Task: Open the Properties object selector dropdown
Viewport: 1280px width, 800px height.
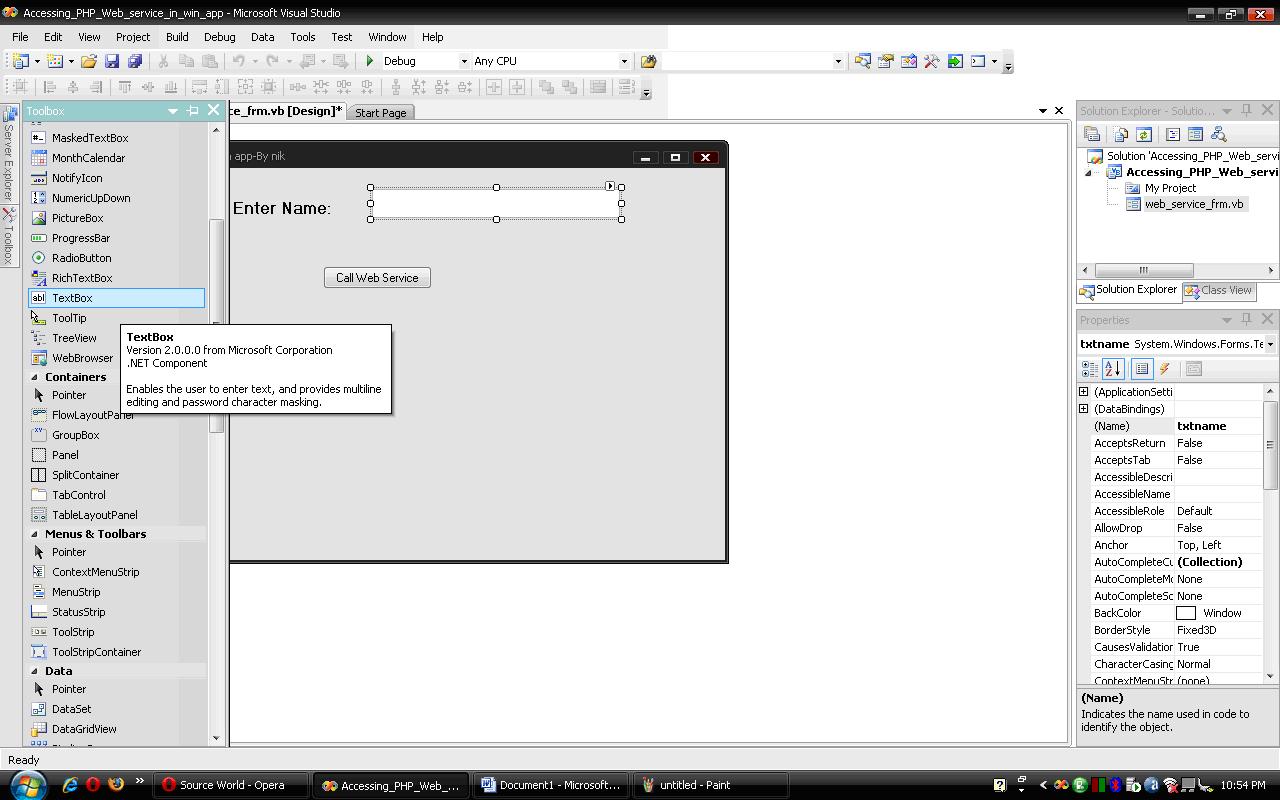Action: coord(1270,344)
